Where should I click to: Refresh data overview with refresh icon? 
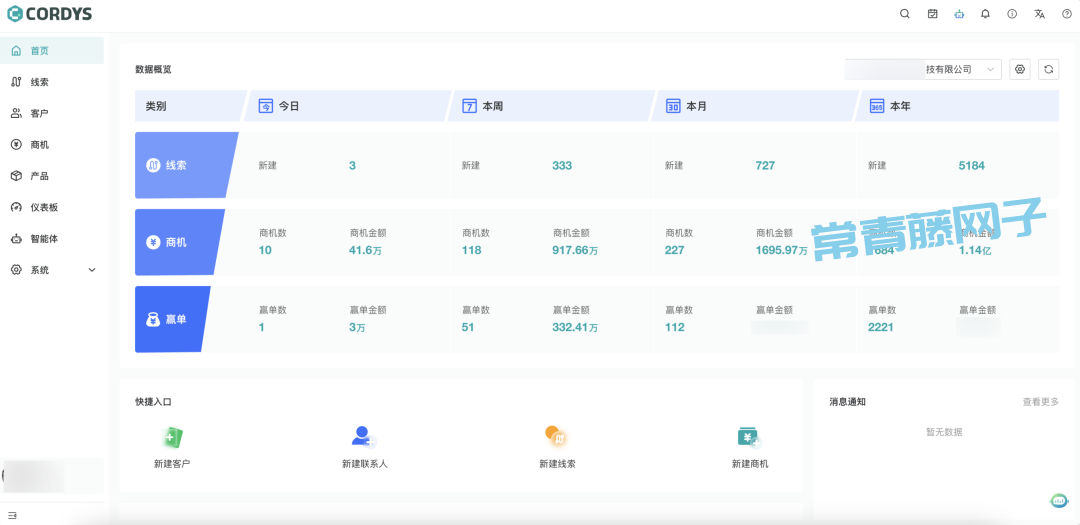[1048, 69]
